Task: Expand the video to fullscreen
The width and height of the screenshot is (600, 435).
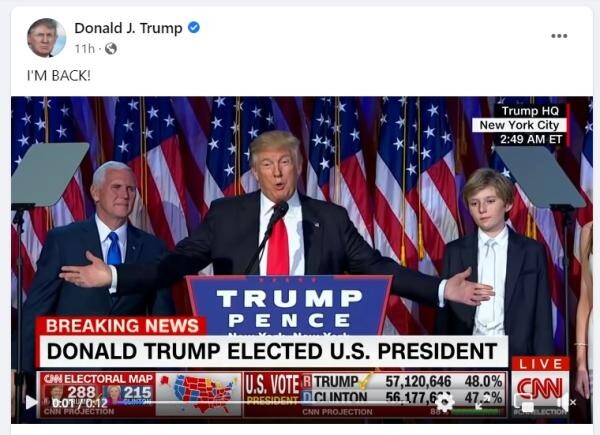Action: point(479,404)
